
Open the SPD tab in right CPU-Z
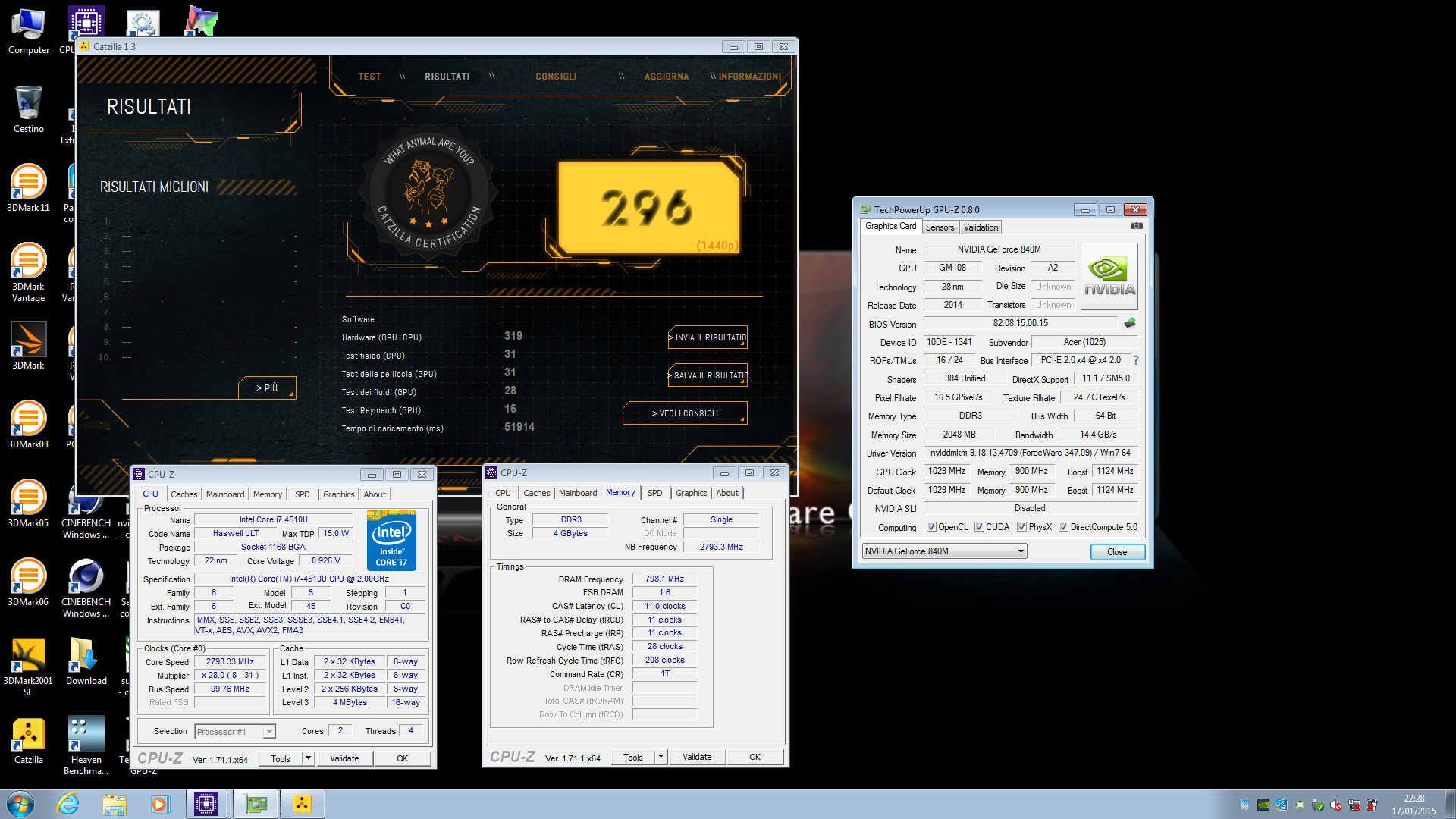click(654, 493)
